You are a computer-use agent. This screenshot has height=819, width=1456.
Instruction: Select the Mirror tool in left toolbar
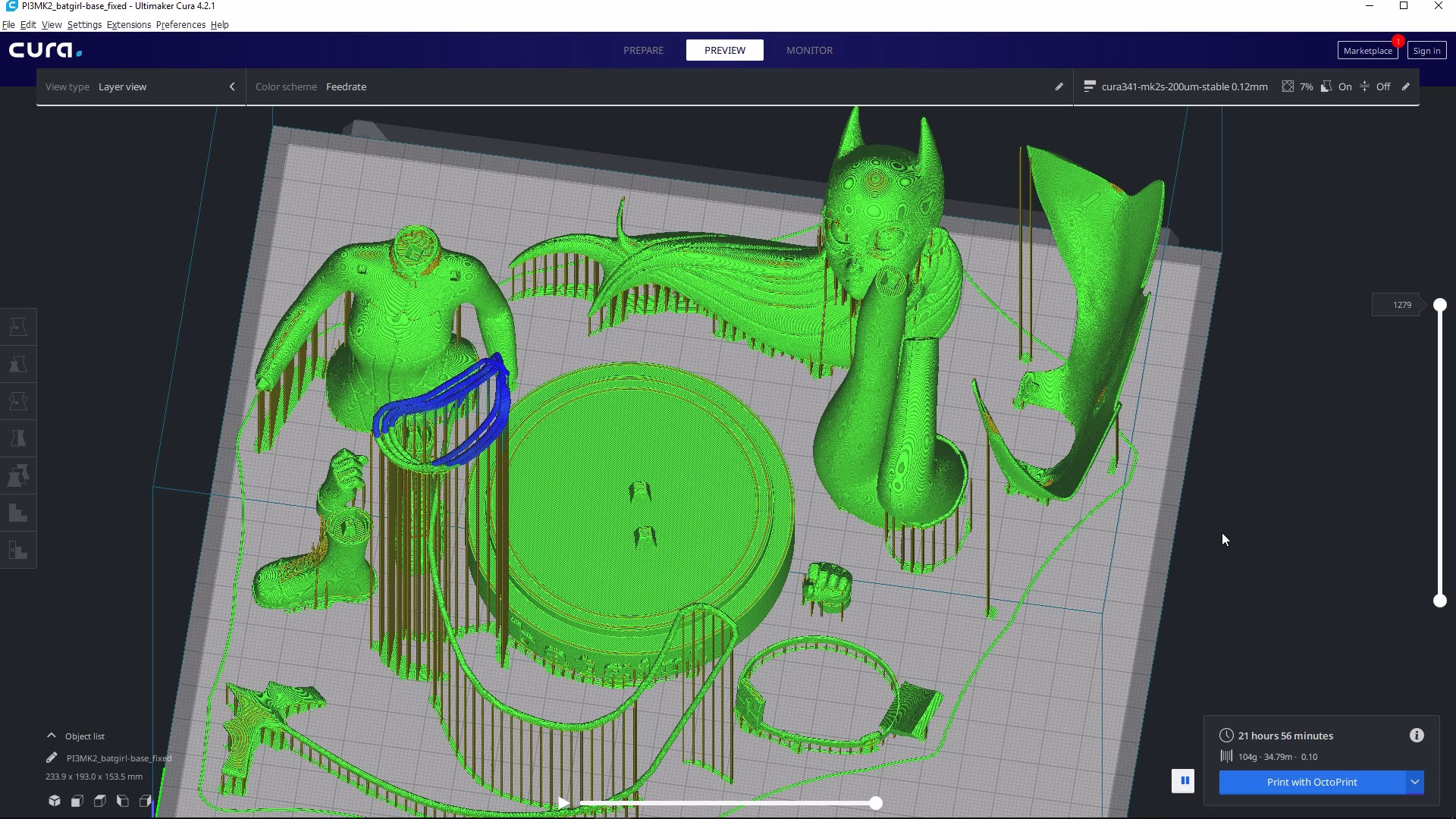point(18,438)
